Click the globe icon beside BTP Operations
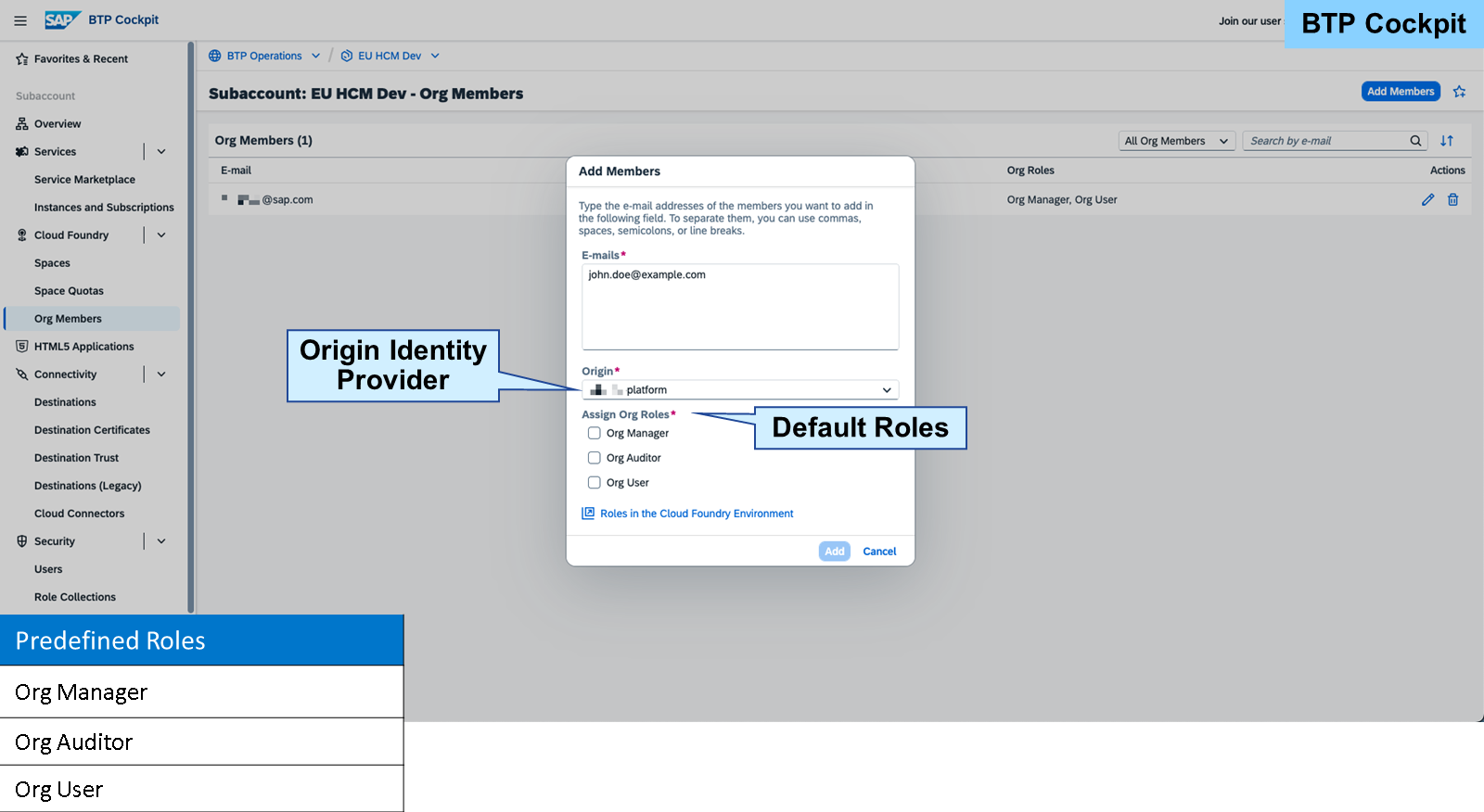 click(x=215, y=56)
